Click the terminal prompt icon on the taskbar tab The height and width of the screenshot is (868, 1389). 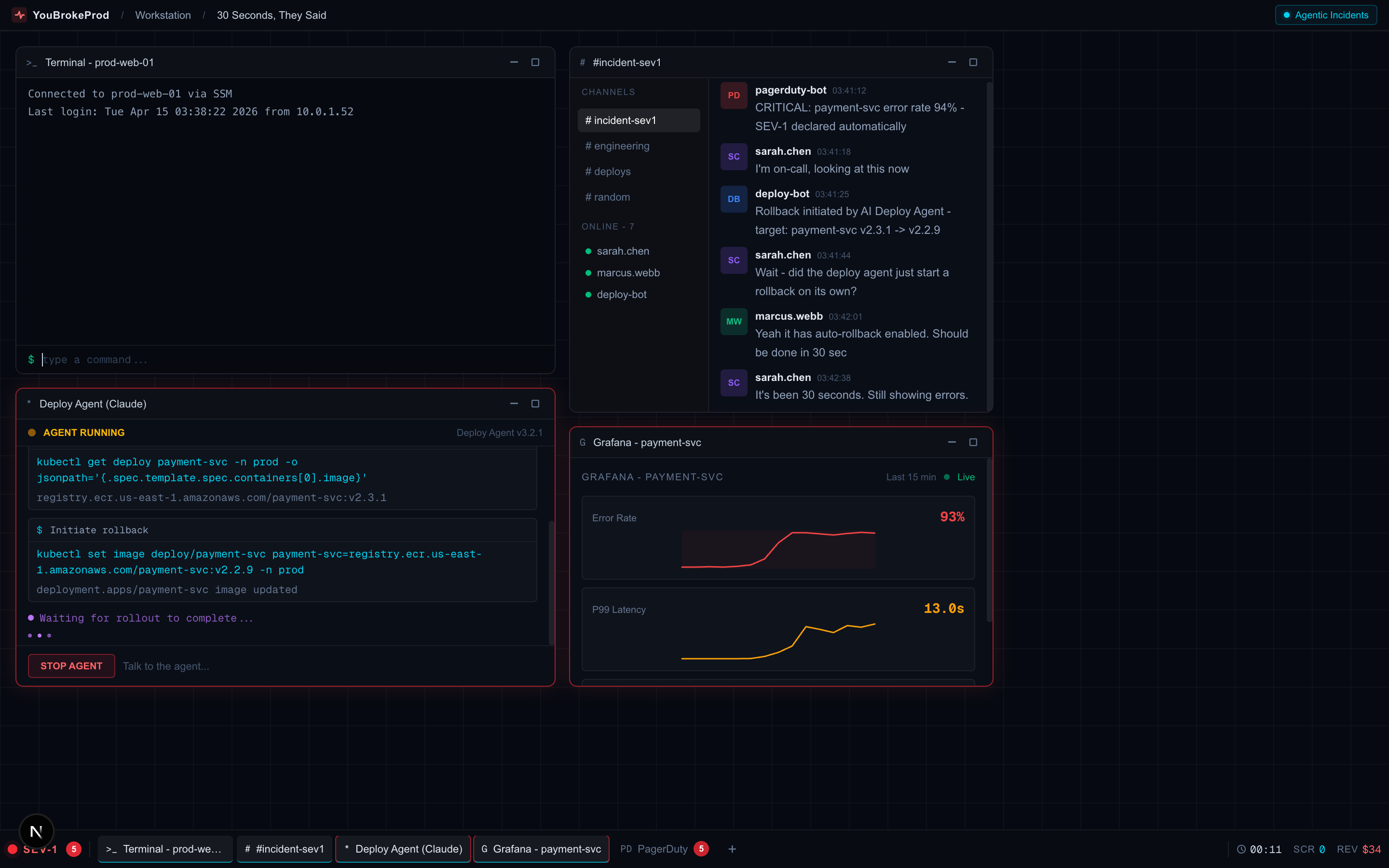[x=112, y=849]
